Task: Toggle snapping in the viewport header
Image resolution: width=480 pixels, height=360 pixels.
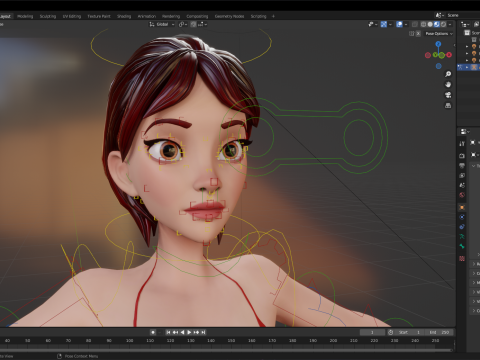Action: point(193,24)
